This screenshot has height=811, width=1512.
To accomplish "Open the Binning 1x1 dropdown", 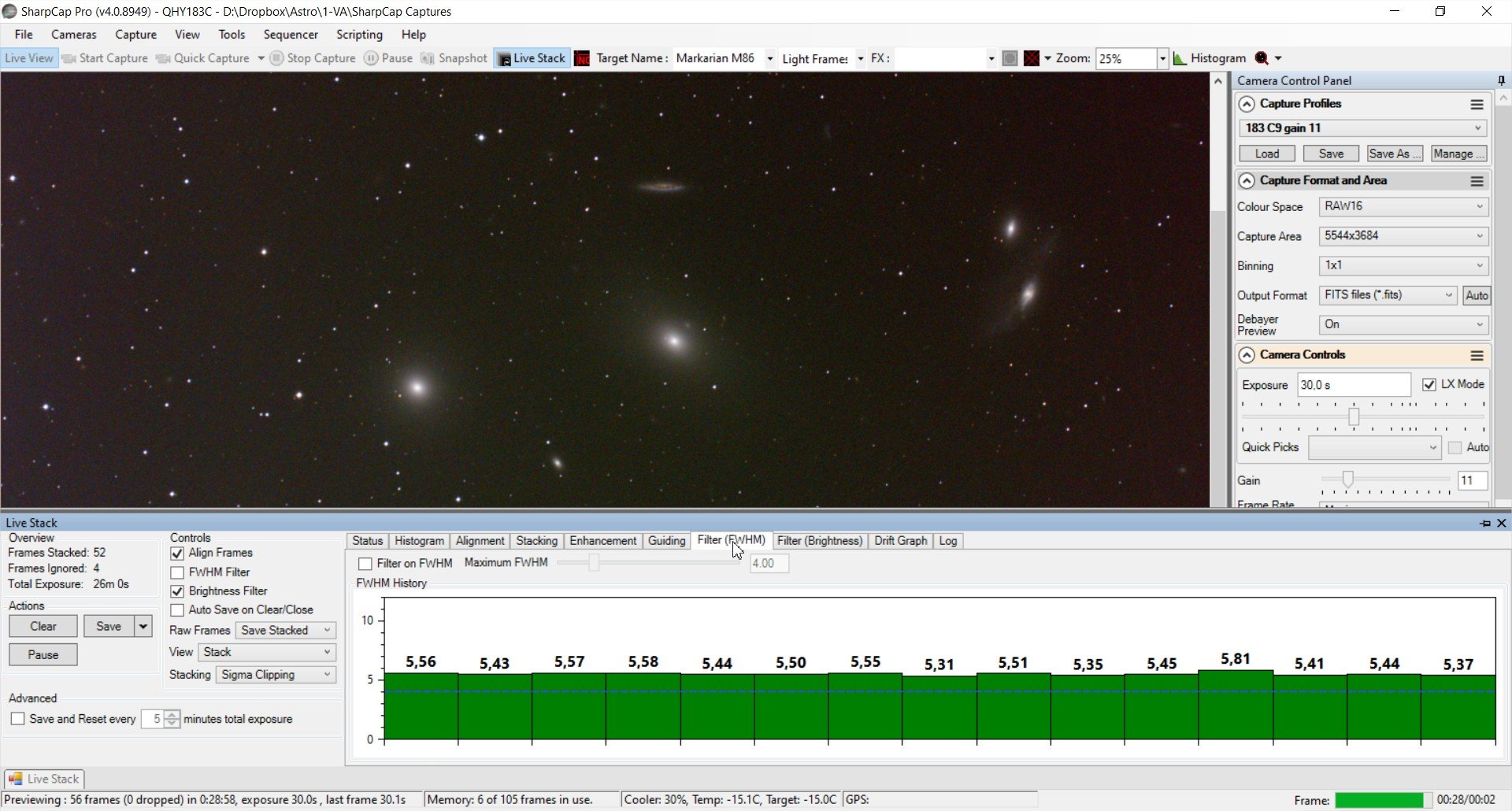I will tap(1403, 265).
